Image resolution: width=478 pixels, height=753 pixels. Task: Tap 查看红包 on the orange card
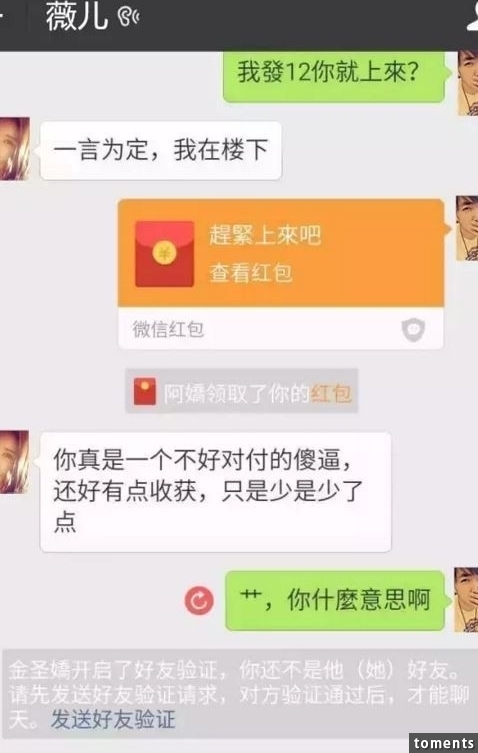tap(251, 273)
